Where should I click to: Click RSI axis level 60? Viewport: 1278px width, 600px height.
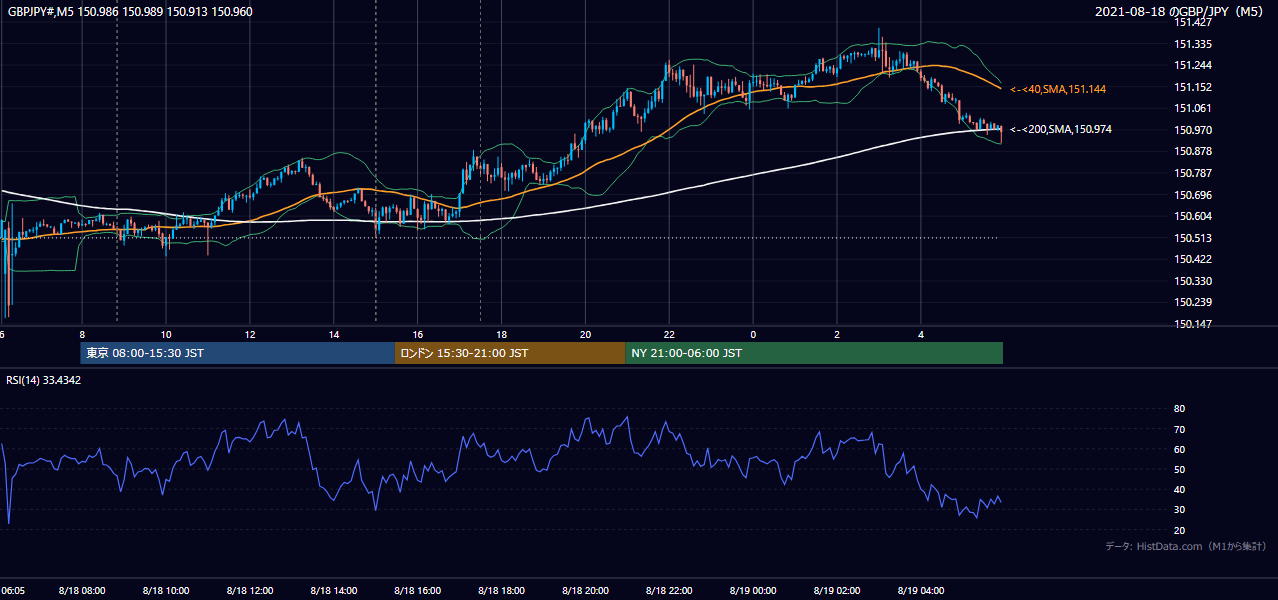(x=1179, y=449)
